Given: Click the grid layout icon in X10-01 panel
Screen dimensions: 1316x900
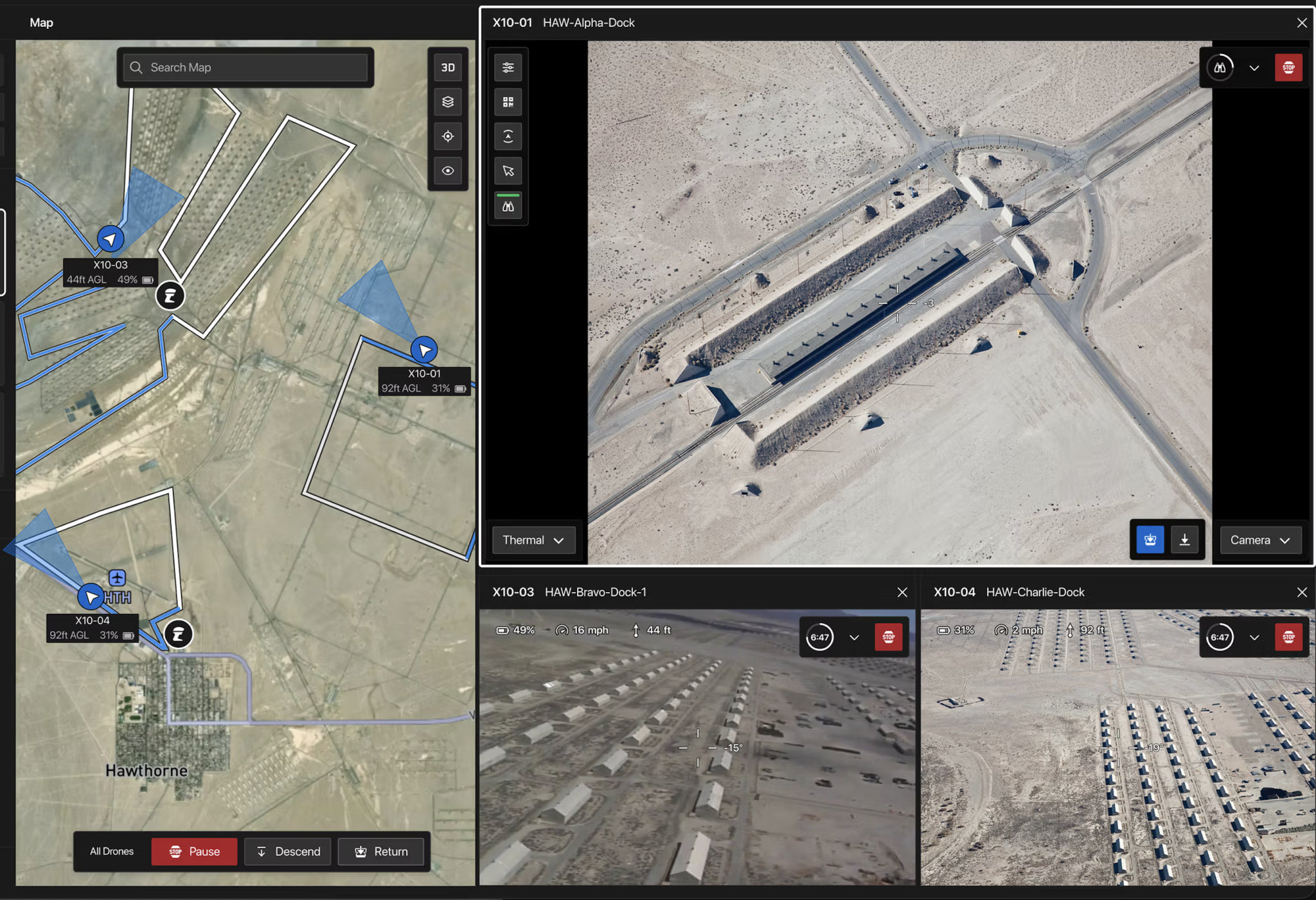Looking at the screenshot, I should point(508,102).
